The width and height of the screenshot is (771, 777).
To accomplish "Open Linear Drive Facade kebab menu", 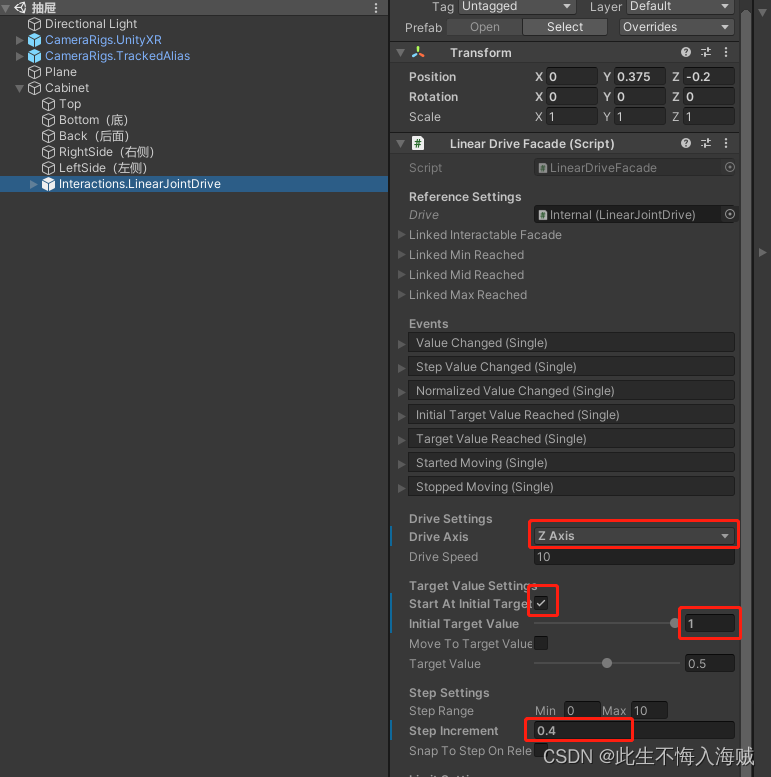I will tap(726, 143).
